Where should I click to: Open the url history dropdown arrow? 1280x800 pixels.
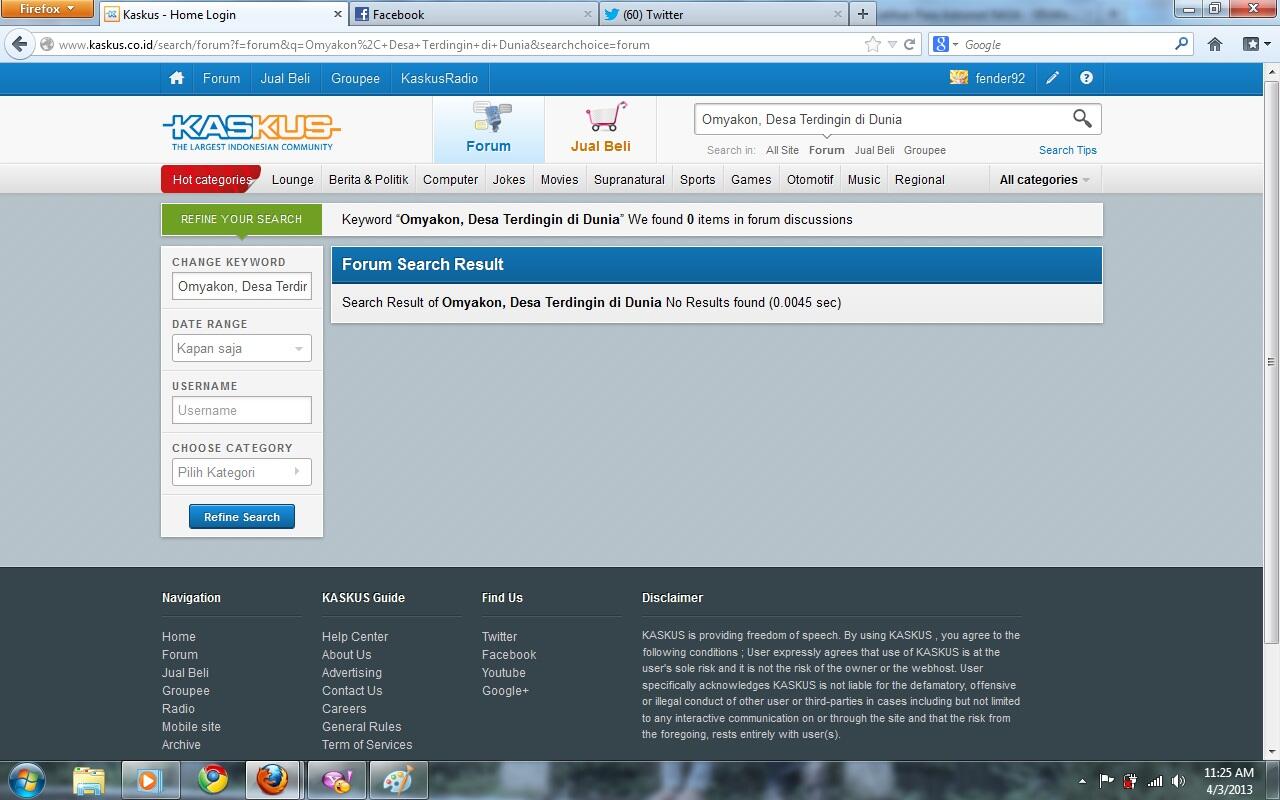892,44
